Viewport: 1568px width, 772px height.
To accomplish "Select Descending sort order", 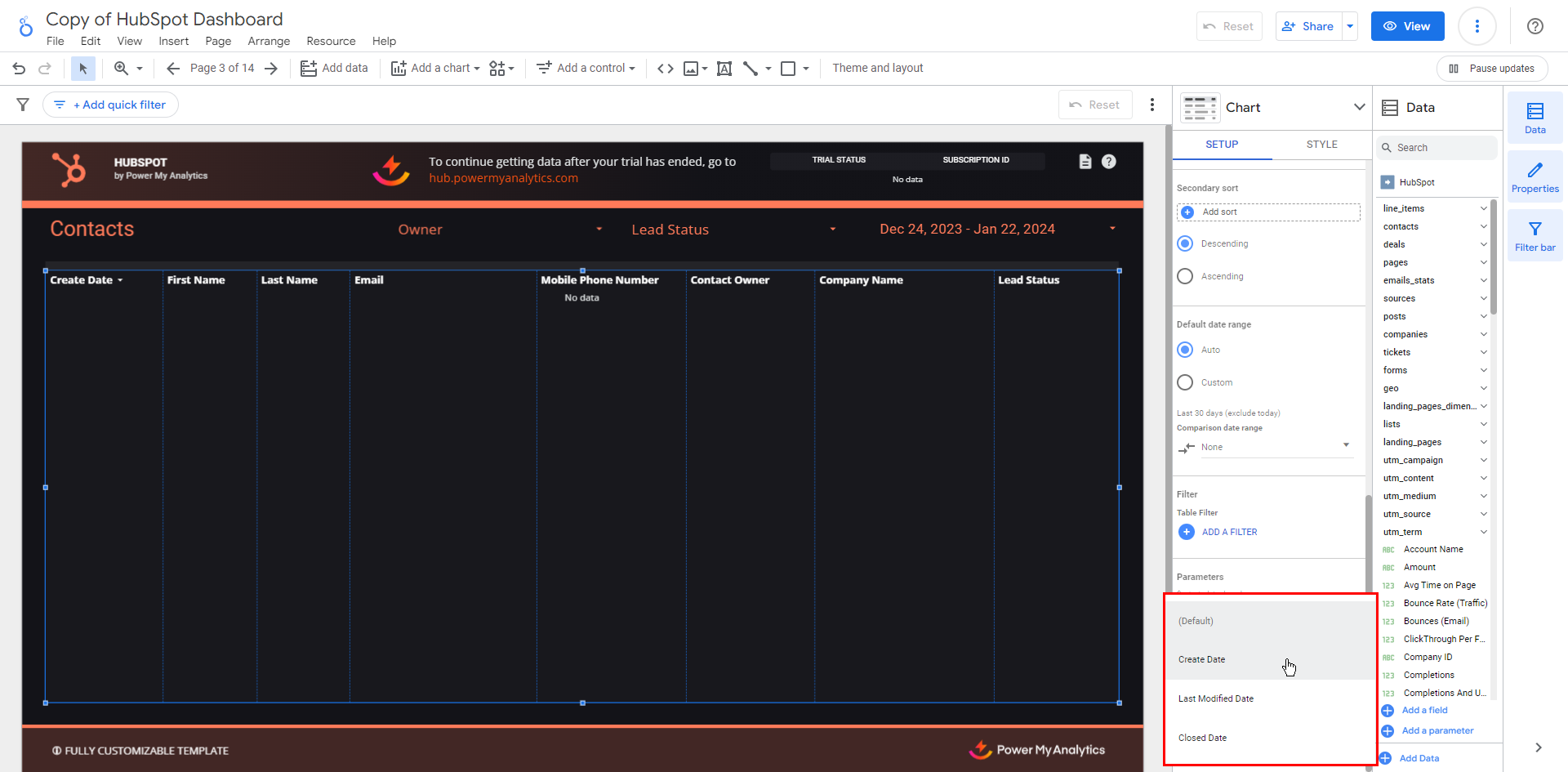I will pos(1185,243).
